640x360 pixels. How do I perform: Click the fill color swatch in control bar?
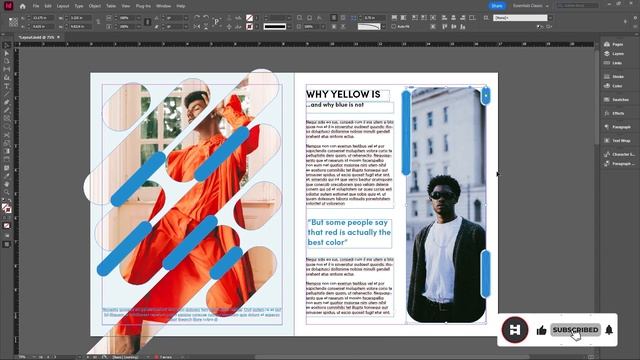tap(249, 18)
